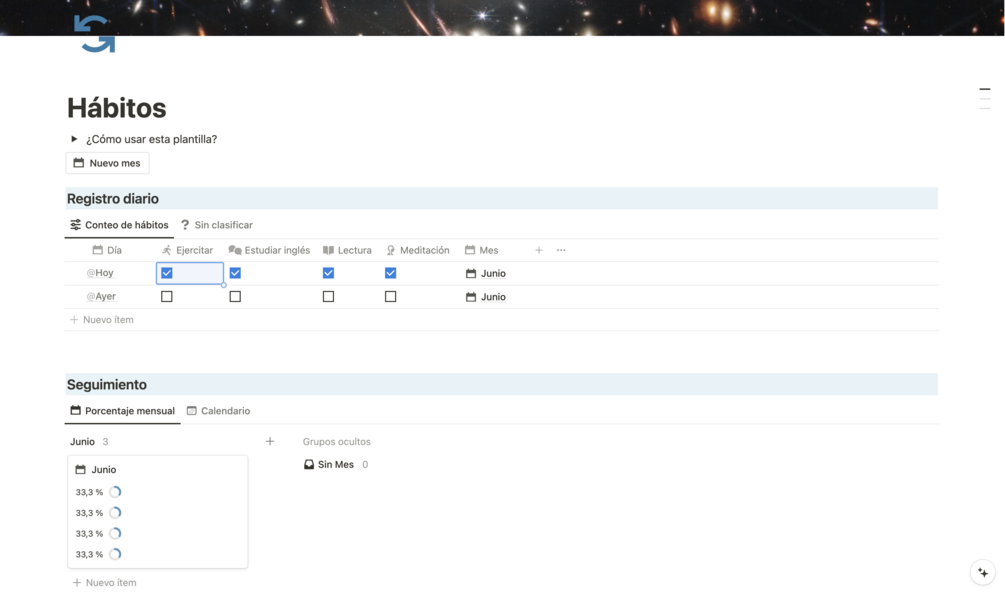Add a card via plus beside Junio group
The height and width of the screenshot is (604, 1005).
coord(270,441)
